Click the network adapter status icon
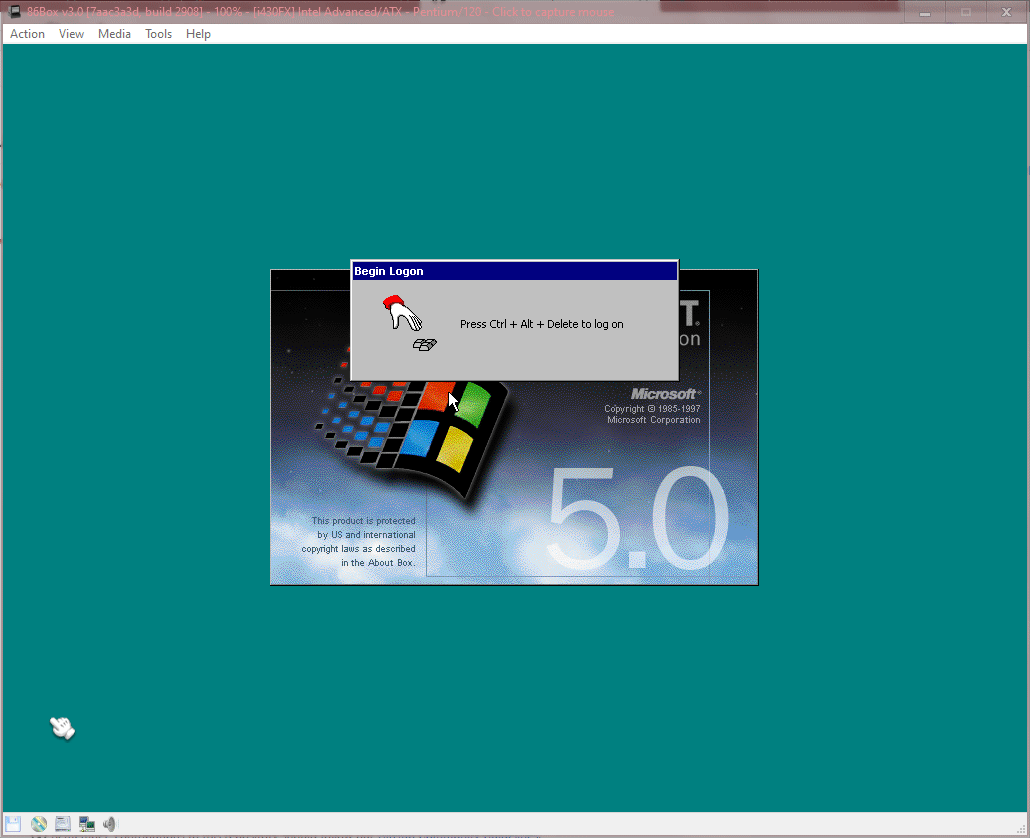 tap(86, 823)
